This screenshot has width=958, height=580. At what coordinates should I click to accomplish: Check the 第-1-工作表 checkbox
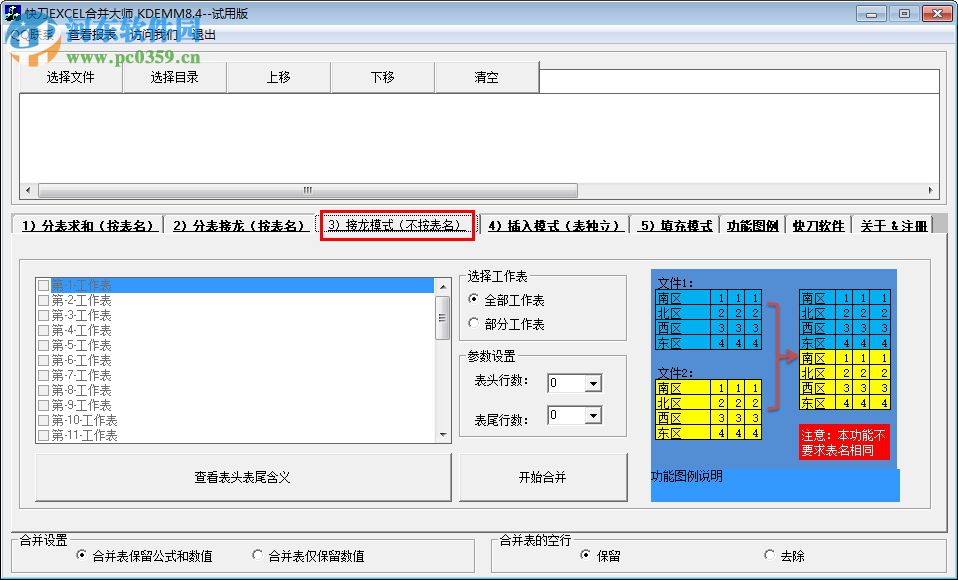click(44, 285)
